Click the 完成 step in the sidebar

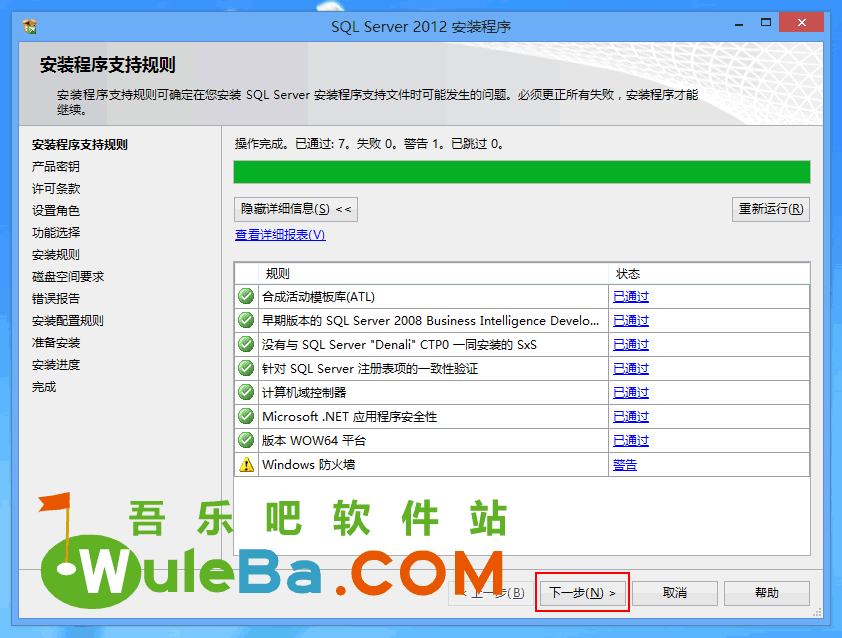[44, 387]
